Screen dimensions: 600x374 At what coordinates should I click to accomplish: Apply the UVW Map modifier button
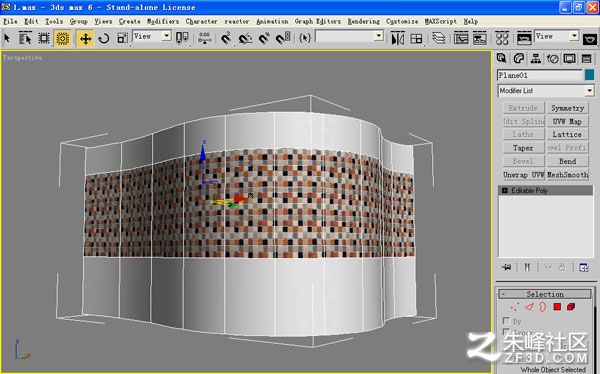(x=567, y=121)
